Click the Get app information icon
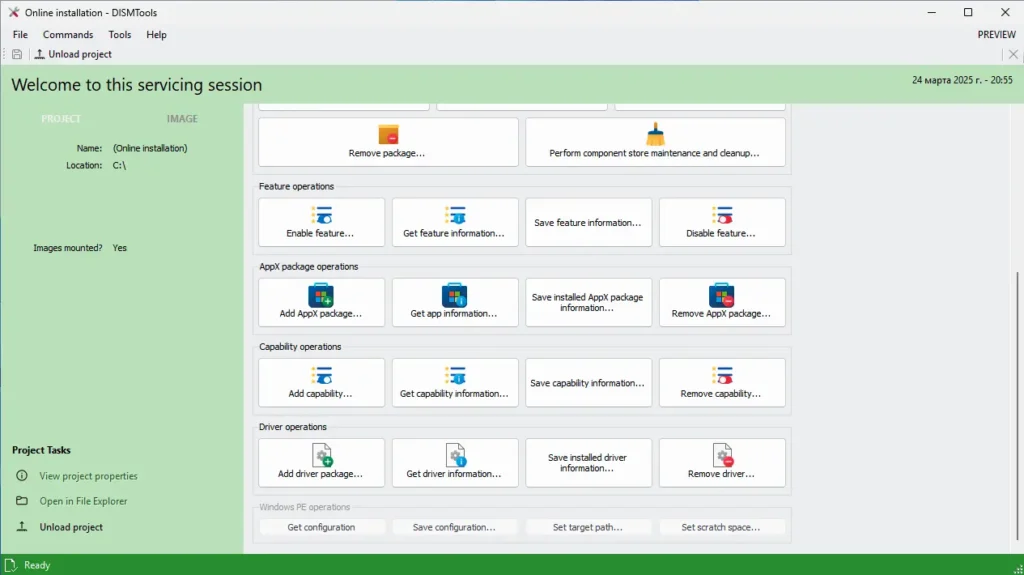1024x575 pixels. coord(455,295)
